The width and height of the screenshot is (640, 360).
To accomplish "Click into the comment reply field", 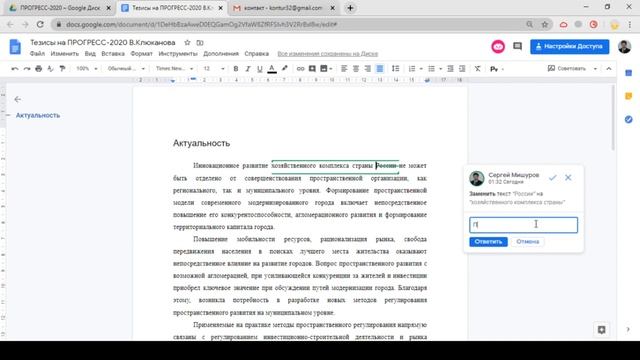I will [523, 225].
